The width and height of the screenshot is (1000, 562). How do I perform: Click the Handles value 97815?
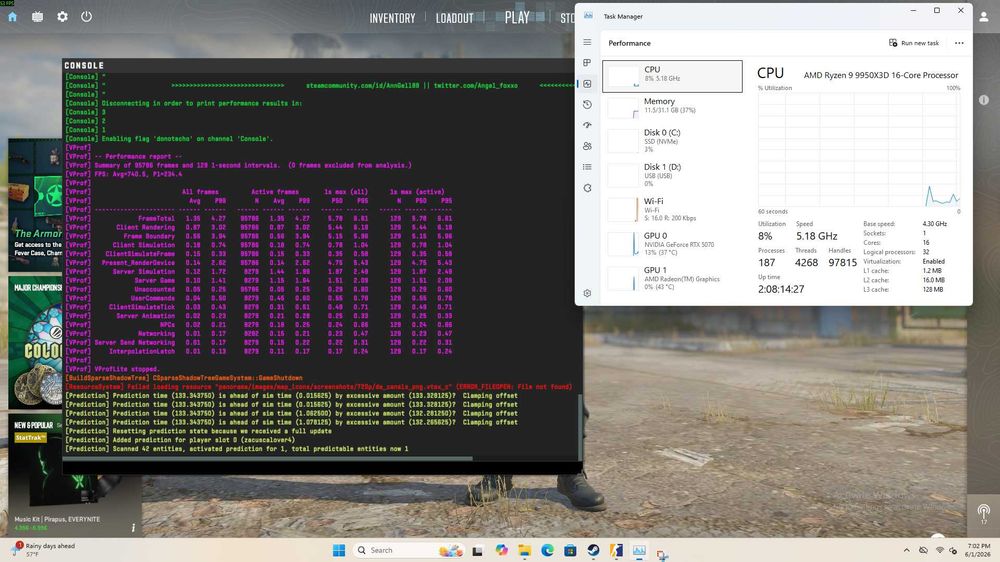coord(842,263)
